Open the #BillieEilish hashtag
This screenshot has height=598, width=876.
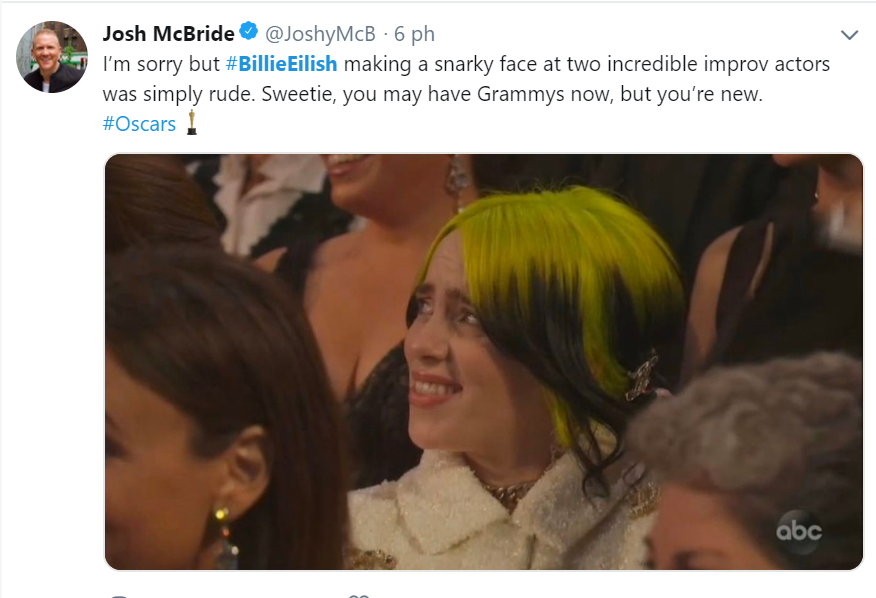pos(281,64)
